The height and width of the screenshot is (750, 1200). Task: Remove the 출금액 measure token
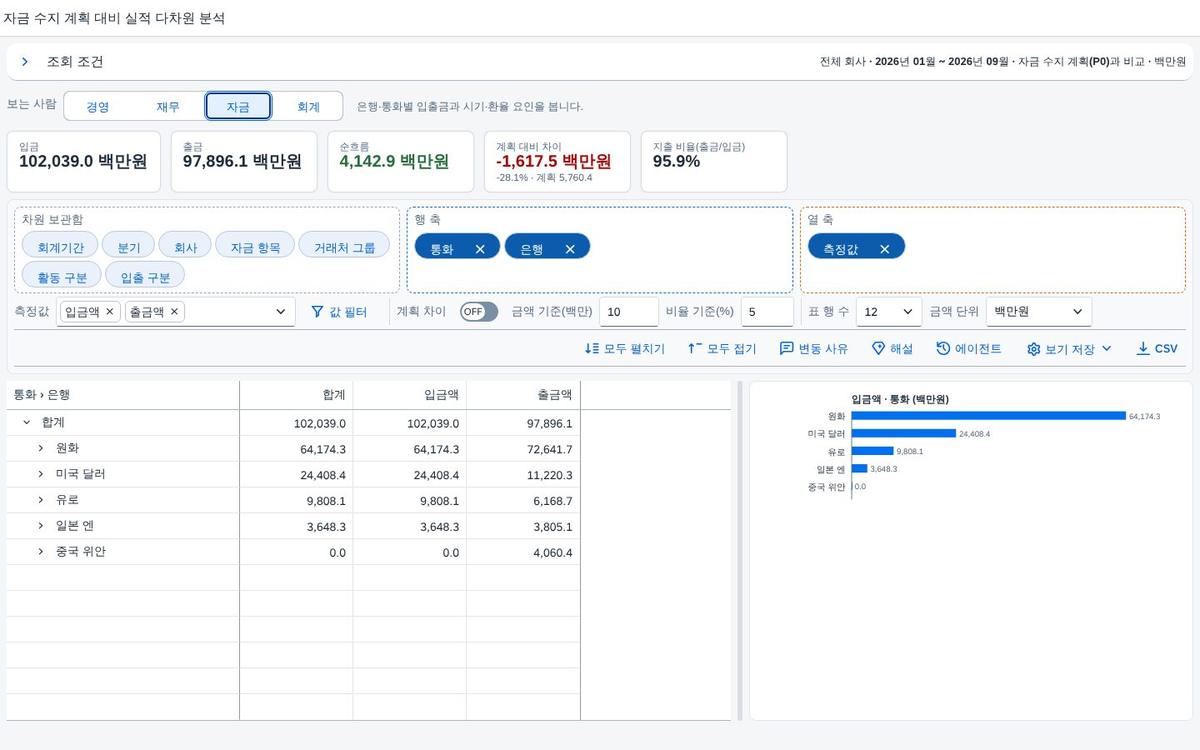(x=174, y=312)
